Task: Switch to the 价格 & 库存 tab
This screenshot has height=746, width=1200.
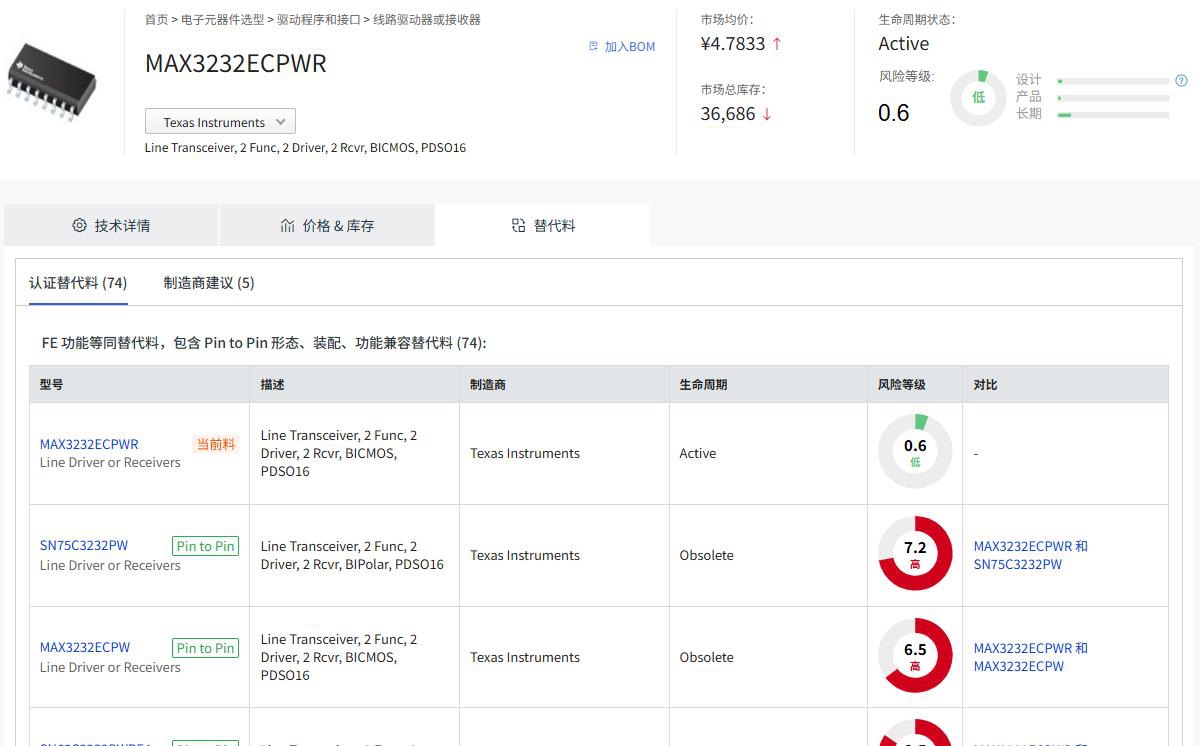Action: pyautogui.click(x=327, y=225)
